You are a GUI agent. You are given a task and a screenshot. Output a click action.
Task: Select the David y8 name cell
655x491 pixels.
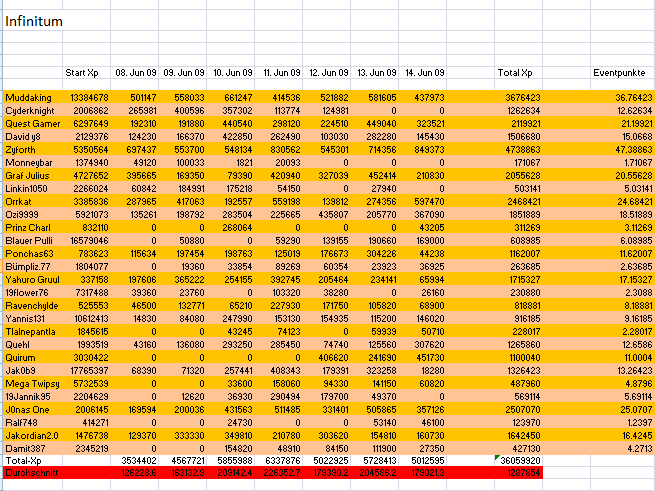coord(33,136)
